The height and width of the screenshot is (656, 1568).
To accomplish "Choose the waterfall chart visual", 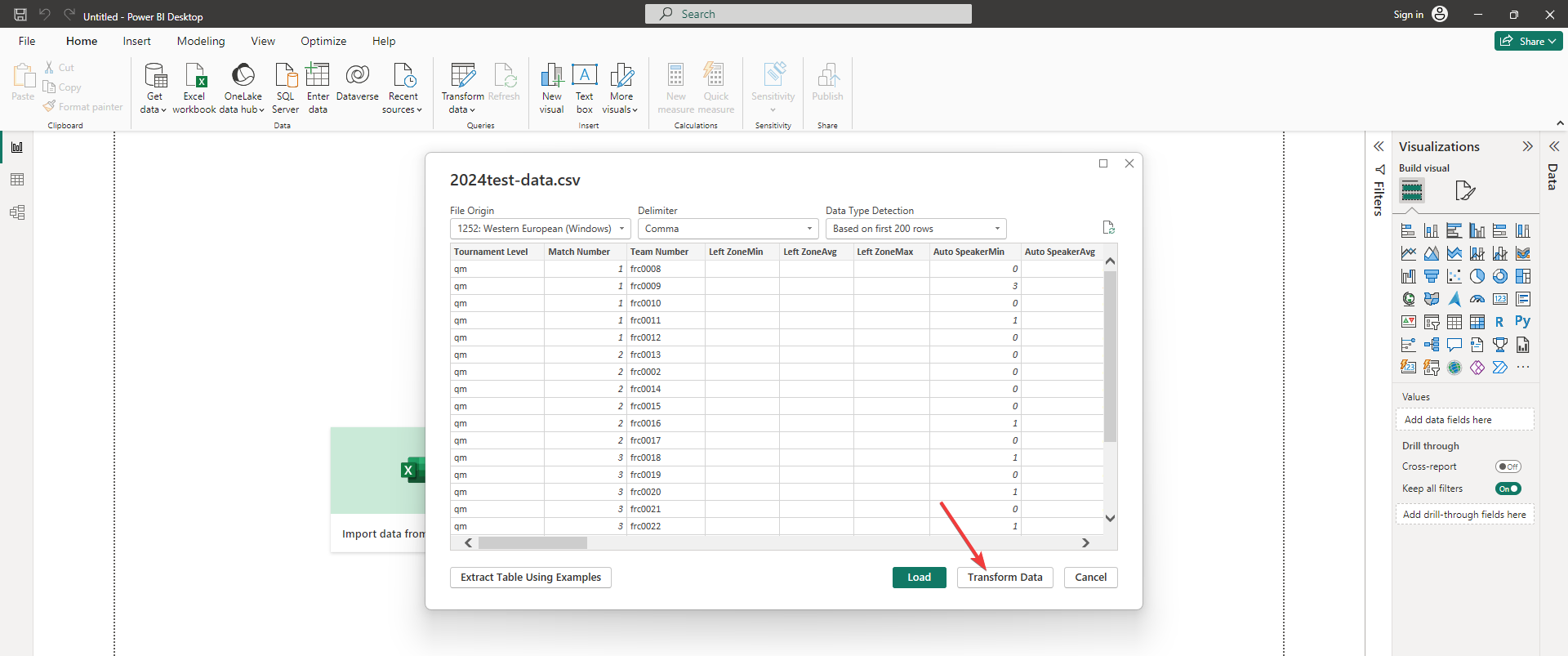I will [x=1409, y=277].
